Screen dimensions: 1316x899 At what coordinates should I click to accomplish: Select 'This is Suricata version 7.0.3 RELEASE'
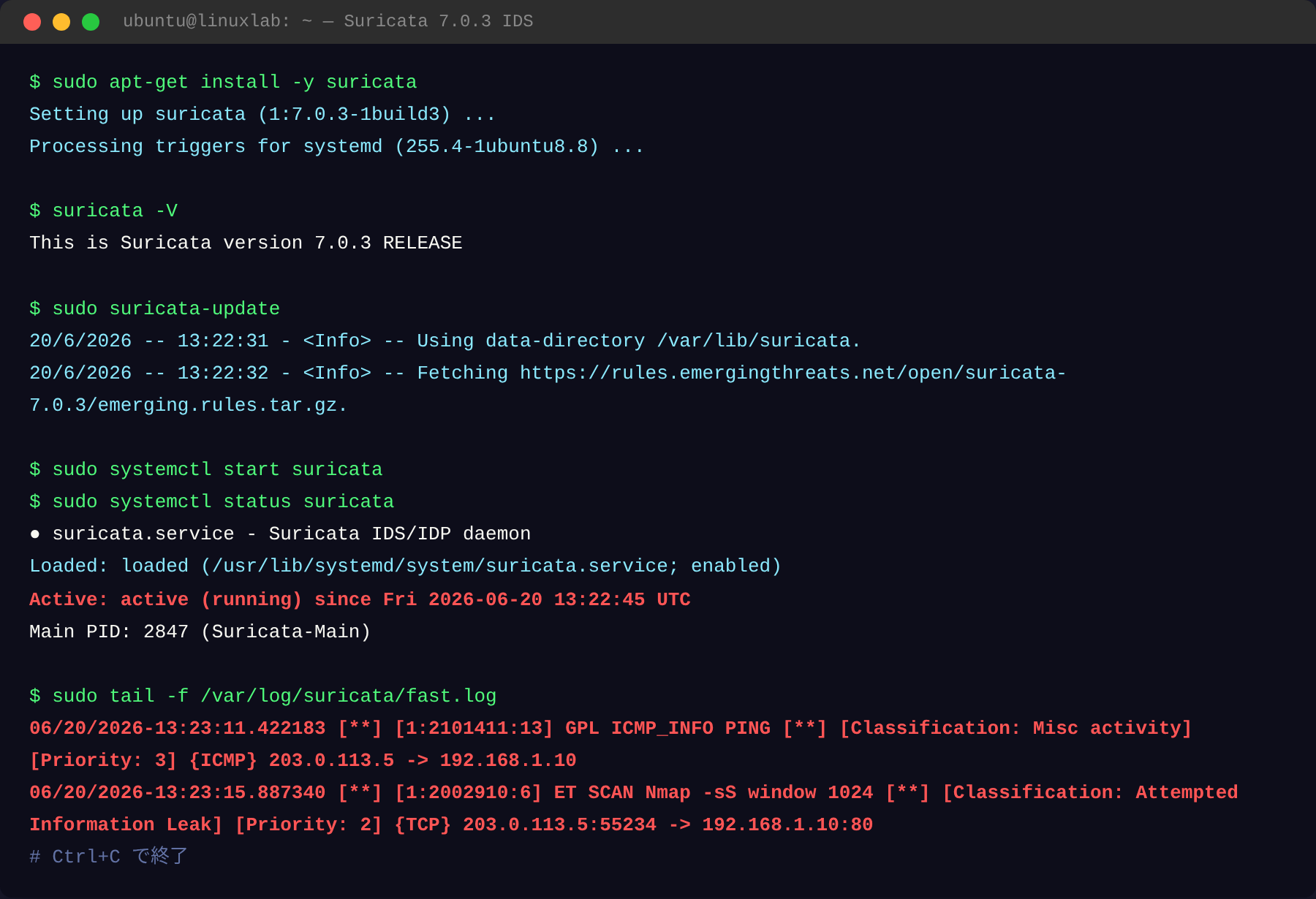coord(246,243)
